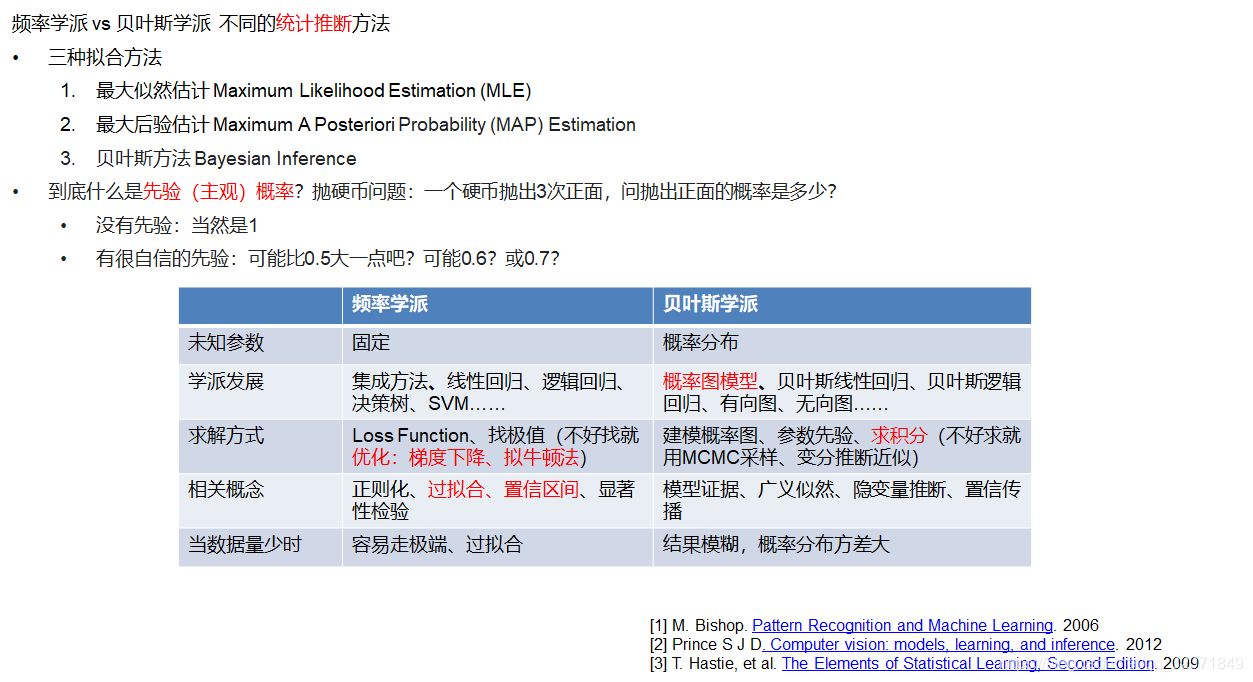Click the red text 求积分
Viewport: 1253px width, 682px height.
(899, 436)
